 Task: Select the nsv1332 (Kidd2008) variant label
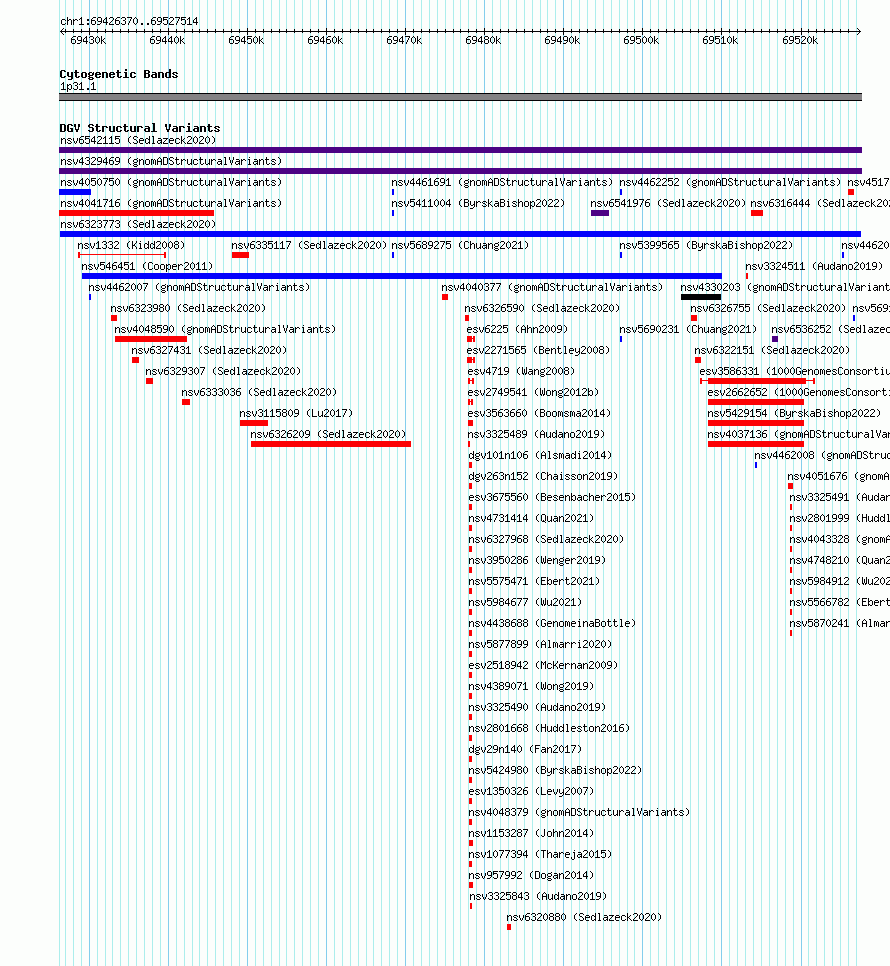131,245
